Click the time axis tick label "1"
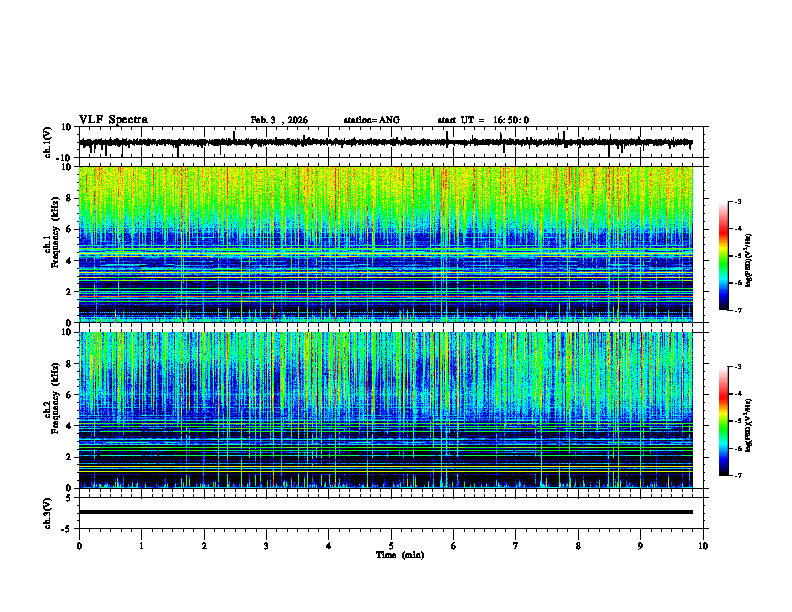Viewport: 792px width, 612px height. pos(141,546)
